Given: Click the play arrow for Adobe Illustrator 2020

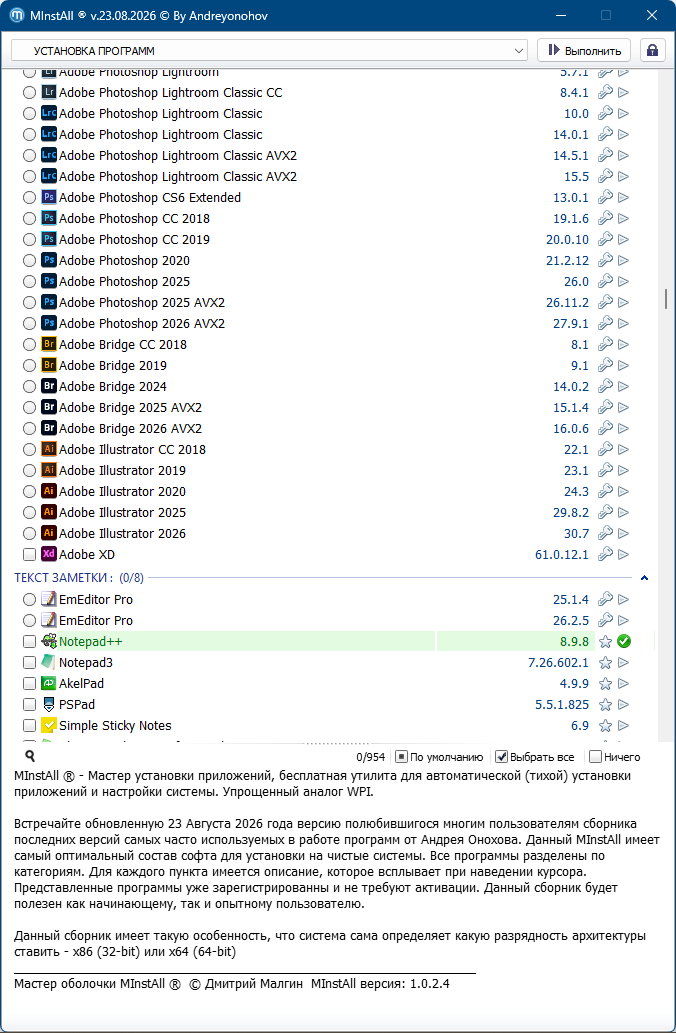Looking at the screenshot, I should 623,491.
